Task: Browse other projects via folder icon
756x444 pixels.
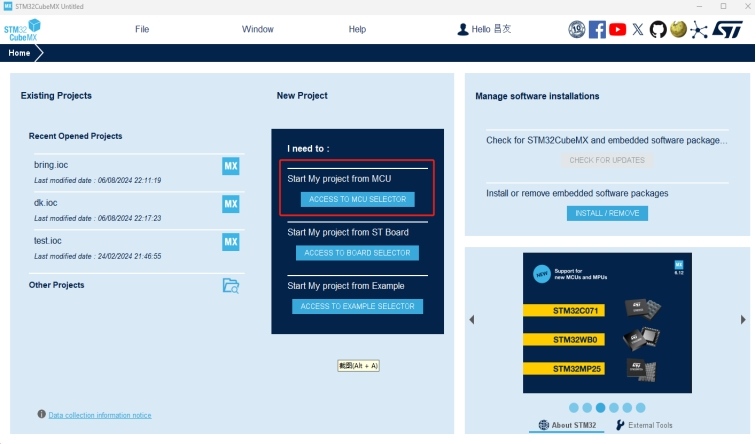Action: pyautogui.click(x=231, y=286)
